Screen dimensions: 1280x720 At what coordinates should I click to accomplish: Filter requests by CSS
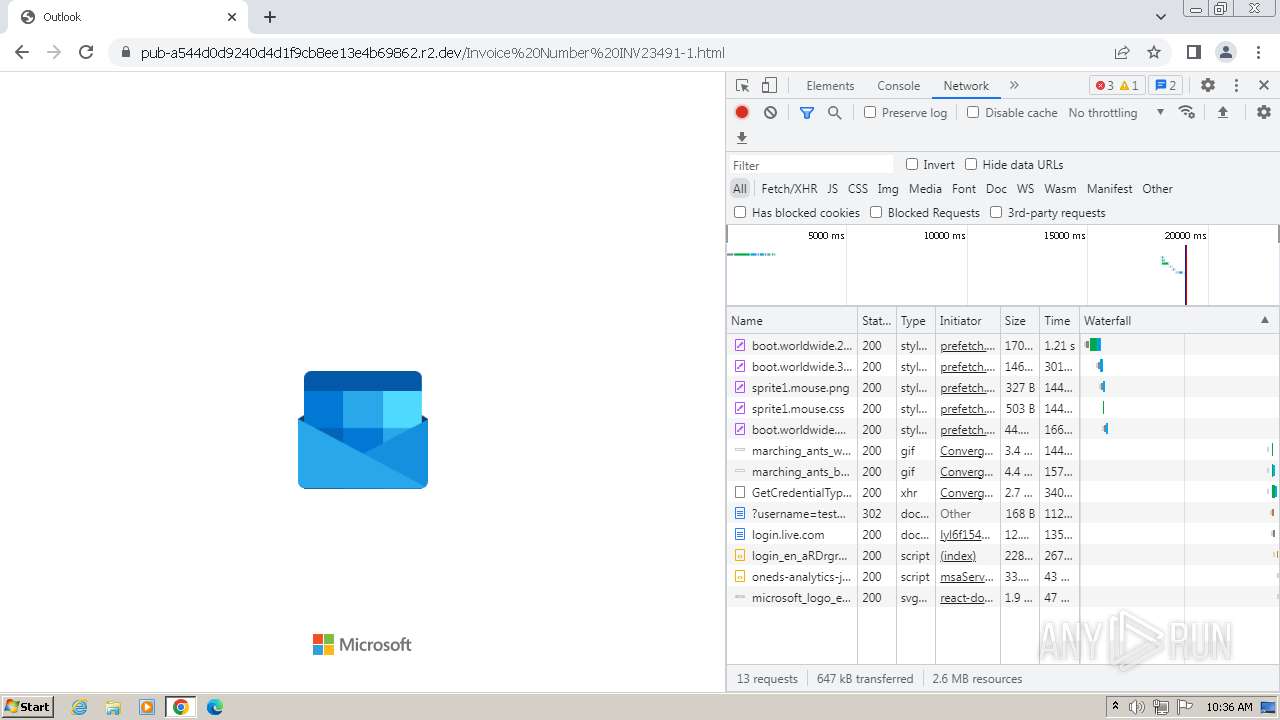[858, 188]
